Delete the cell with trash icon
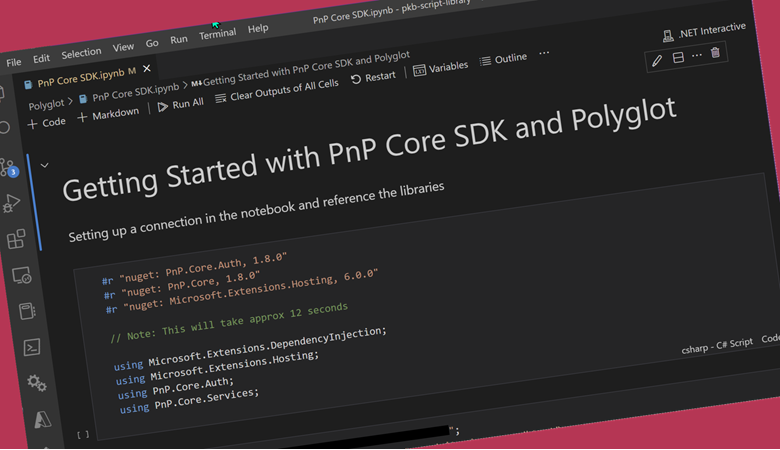Screen dimensions: 780x450 (715, 52)
